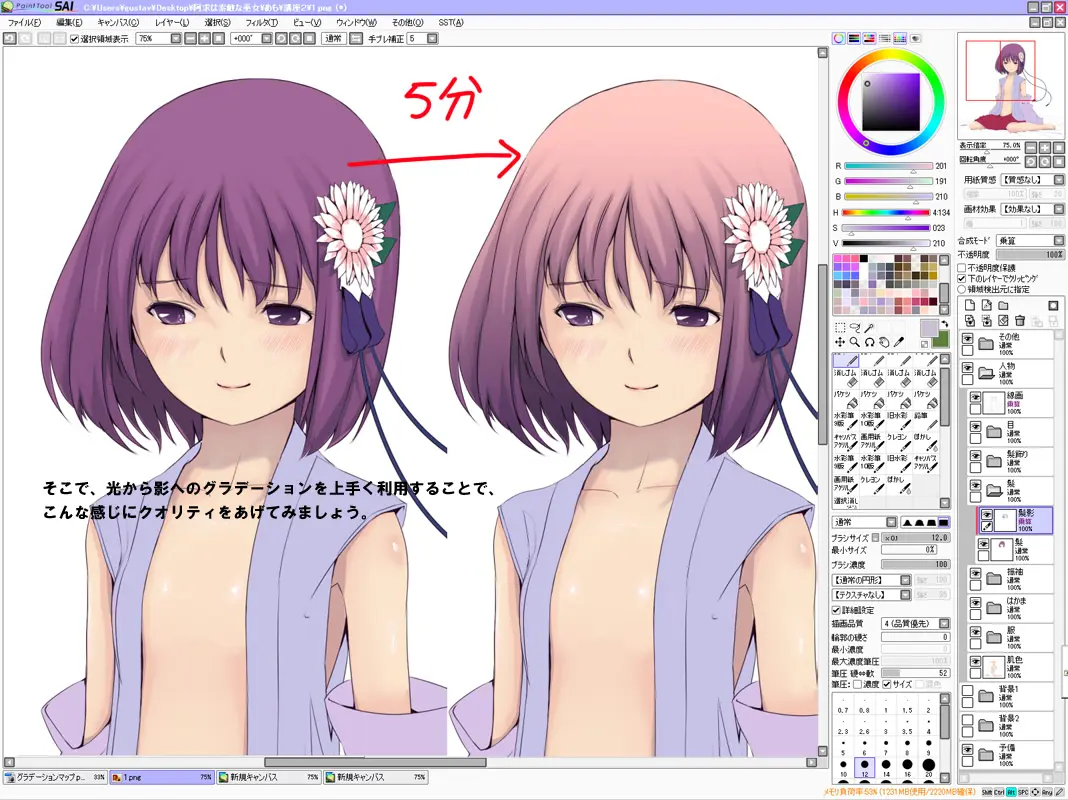The image size is (1068, 800).
Task: Open 描画品質 quality dropdown
Action: 944,624
